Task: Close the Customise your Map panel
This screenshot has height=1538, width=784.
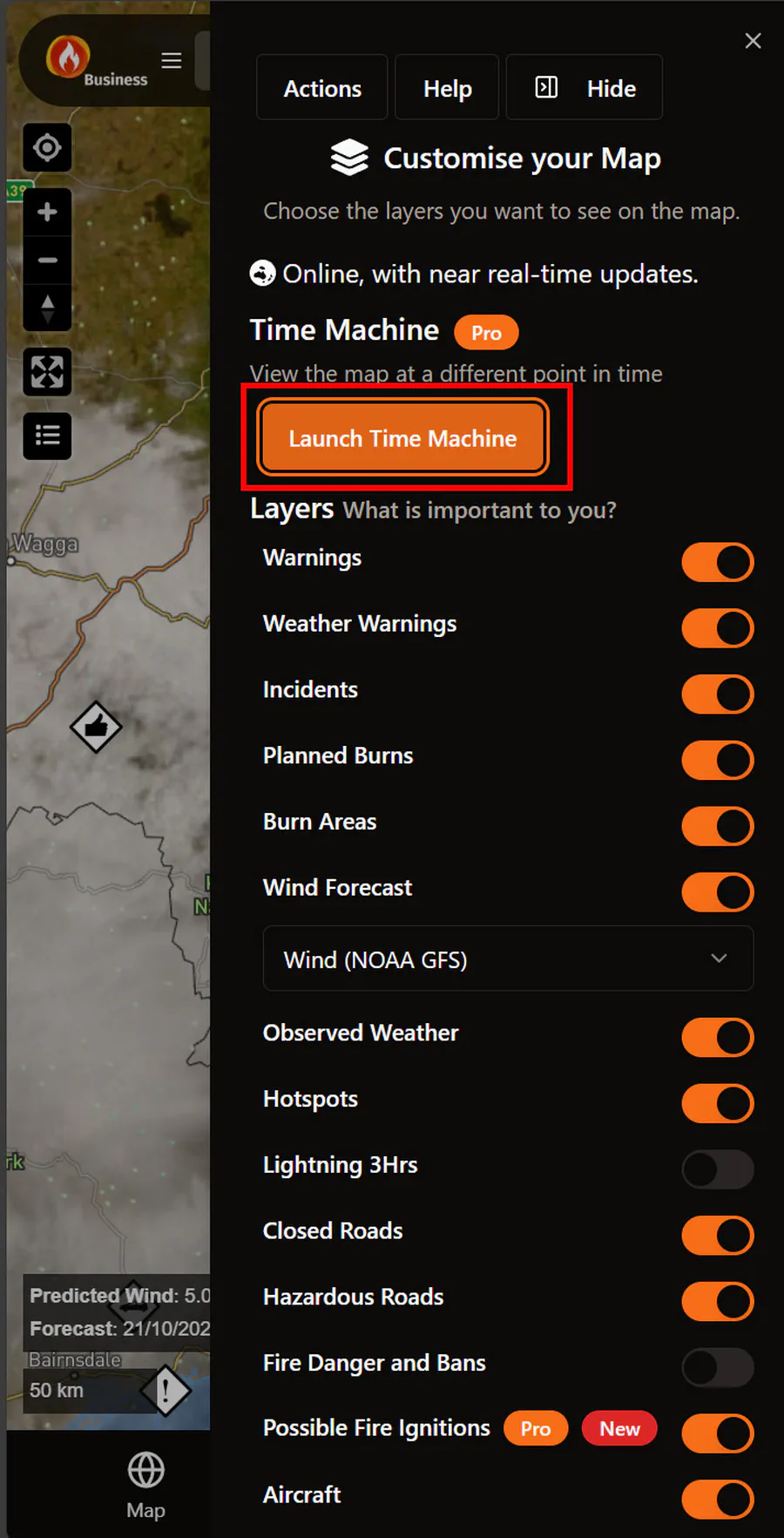Action: (753, 41)
